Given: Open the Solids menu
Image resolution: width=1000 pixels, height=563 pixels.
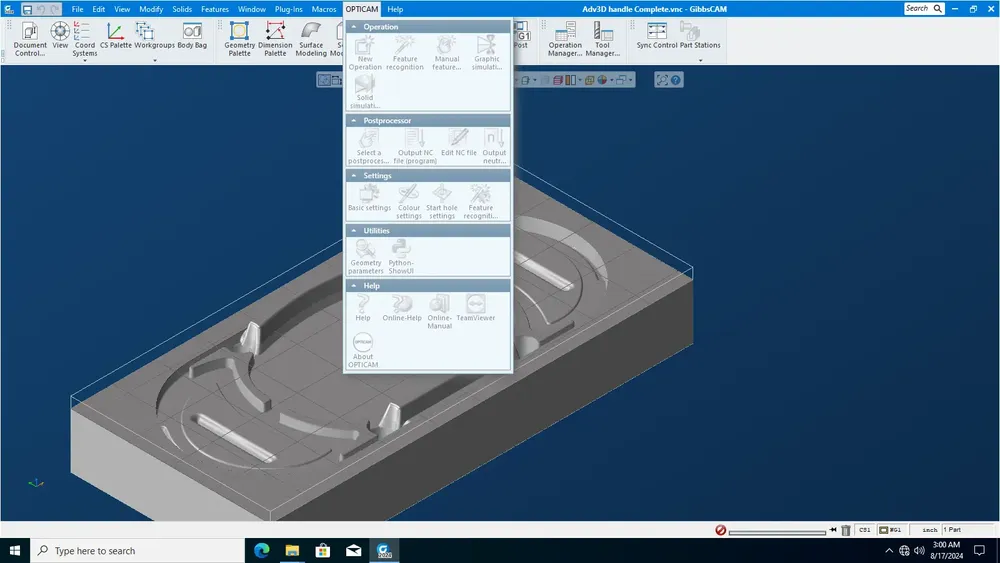Looking at the screenshot, I should (x=182, y=9).
